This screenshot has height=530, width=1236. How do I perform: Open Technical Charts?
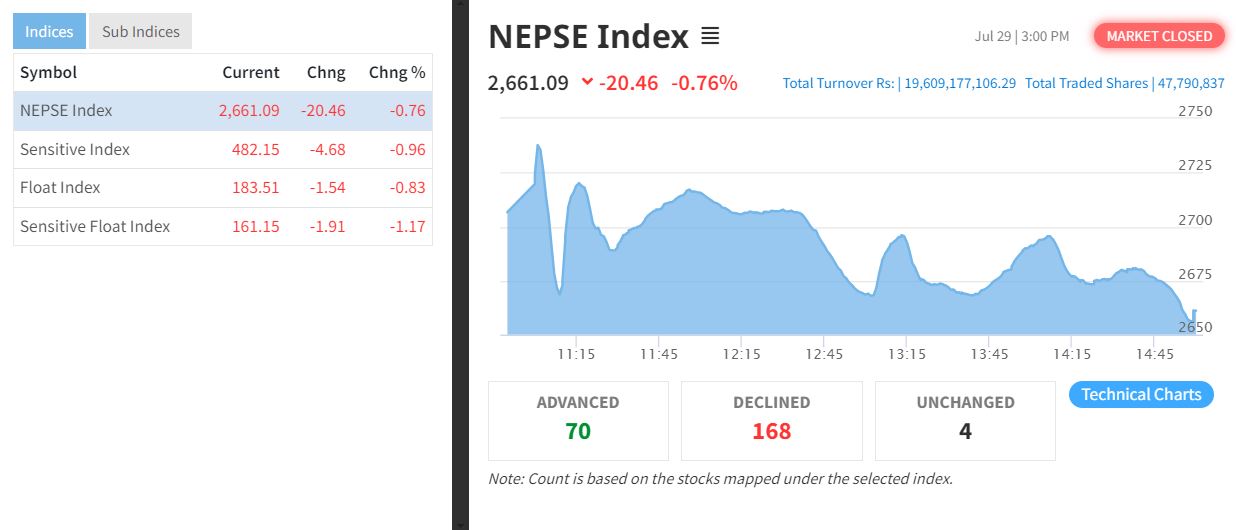coord(1141,394)
